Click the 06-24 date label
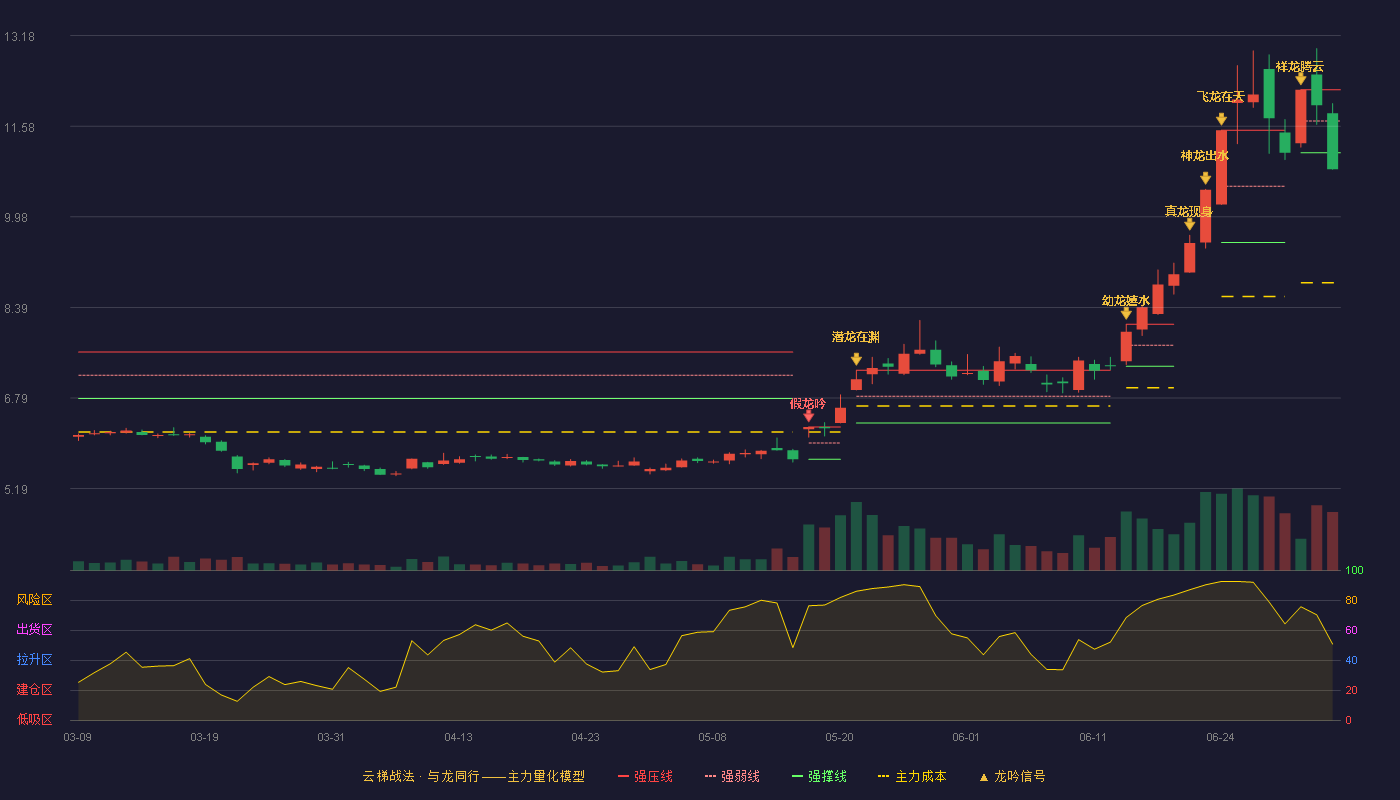1400x800 pixels. pyautogui.click(x=1220, y=737)
